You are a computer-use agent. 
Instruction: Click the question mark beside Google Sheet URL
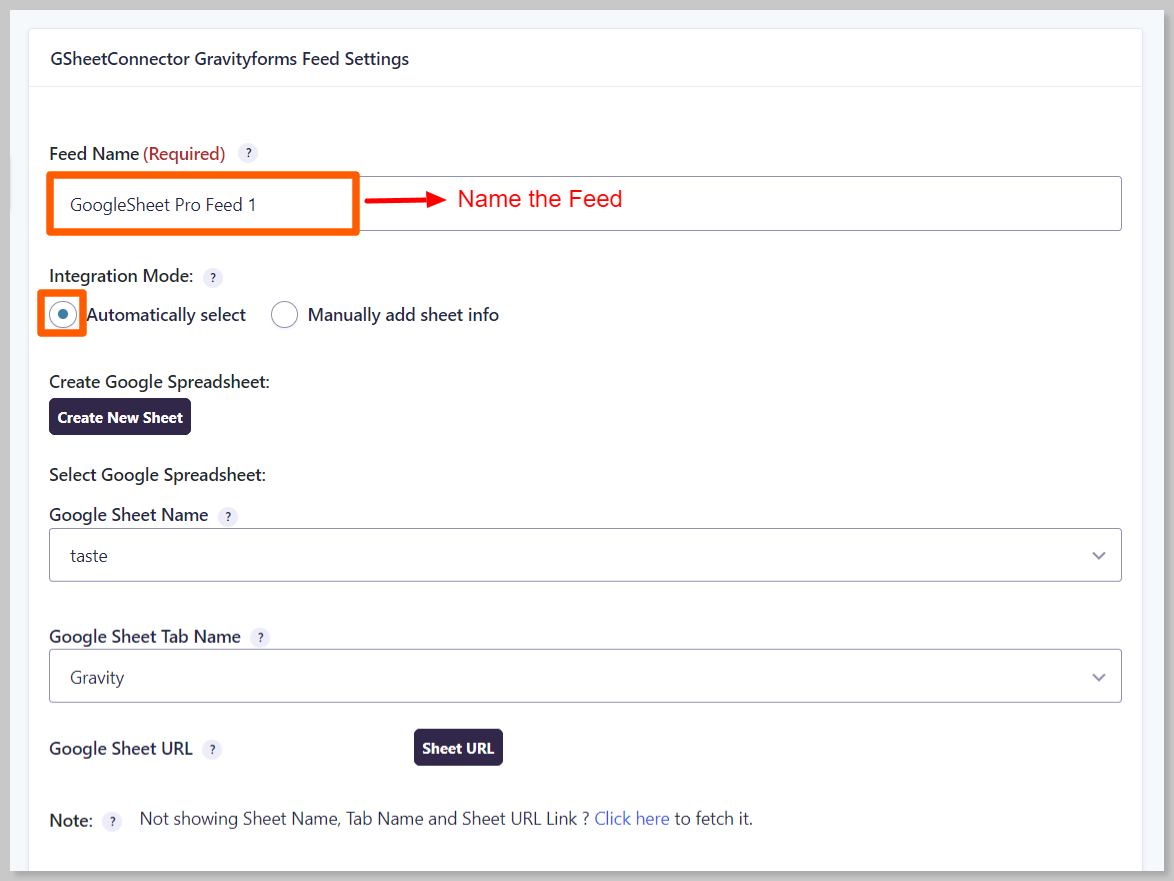(212, 749)
